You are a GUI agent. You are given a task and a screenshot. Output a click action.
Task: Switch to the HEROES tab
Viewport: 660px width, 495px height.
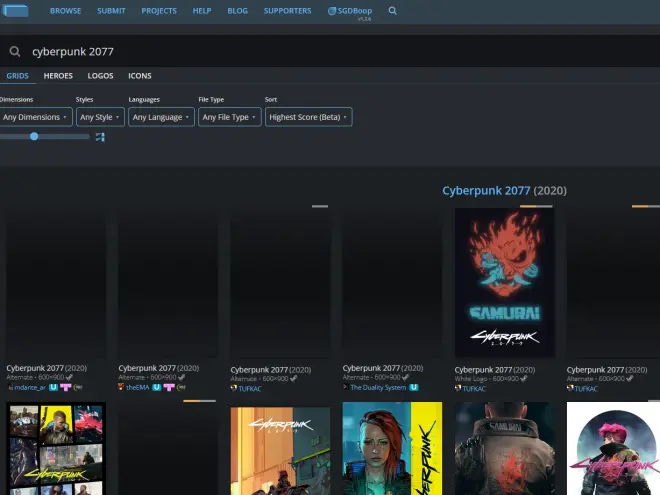tap(58, 76)
